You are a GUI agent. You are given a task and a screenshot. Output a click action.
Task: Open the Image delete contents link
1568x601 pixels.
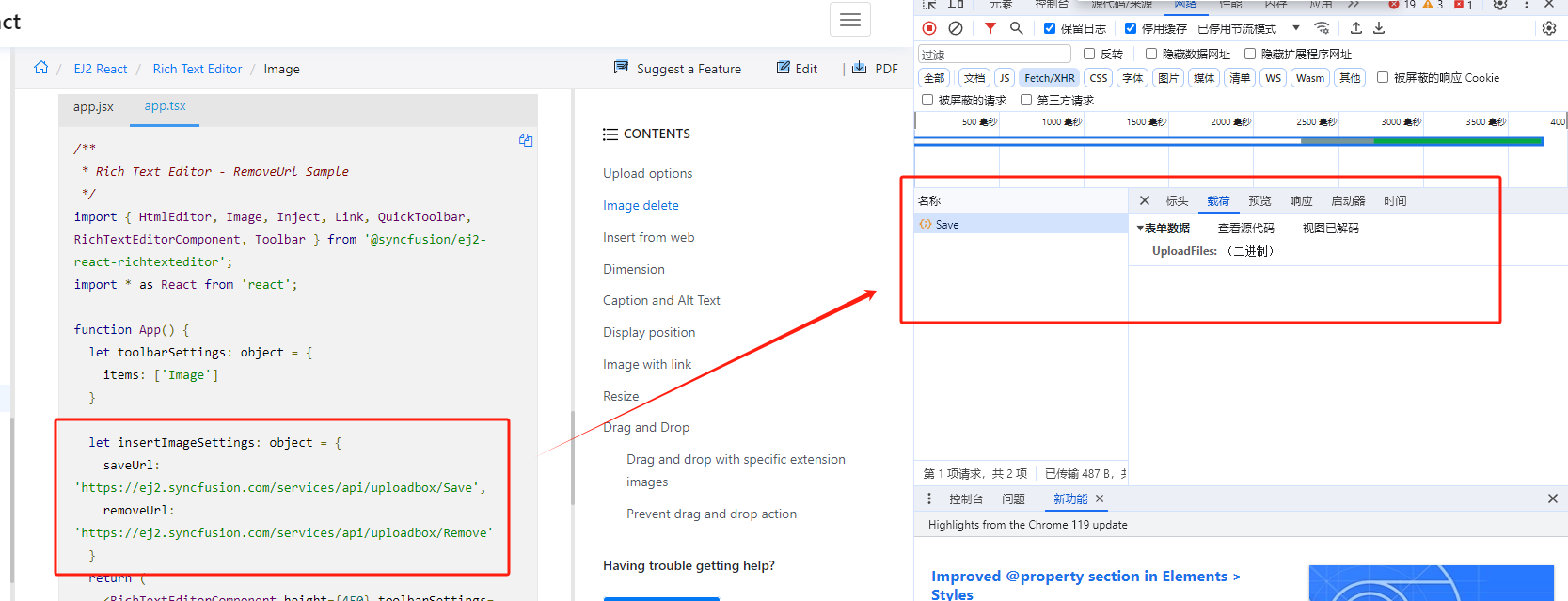tap(641, 205)
